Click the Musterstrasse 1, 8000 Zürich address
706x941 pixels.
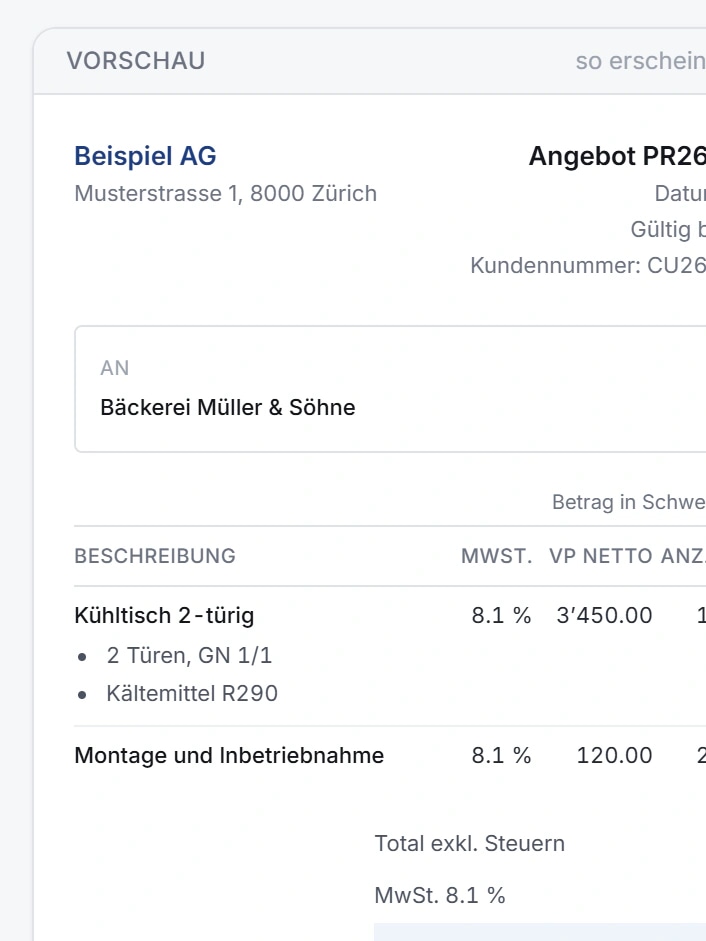[226, 194]
